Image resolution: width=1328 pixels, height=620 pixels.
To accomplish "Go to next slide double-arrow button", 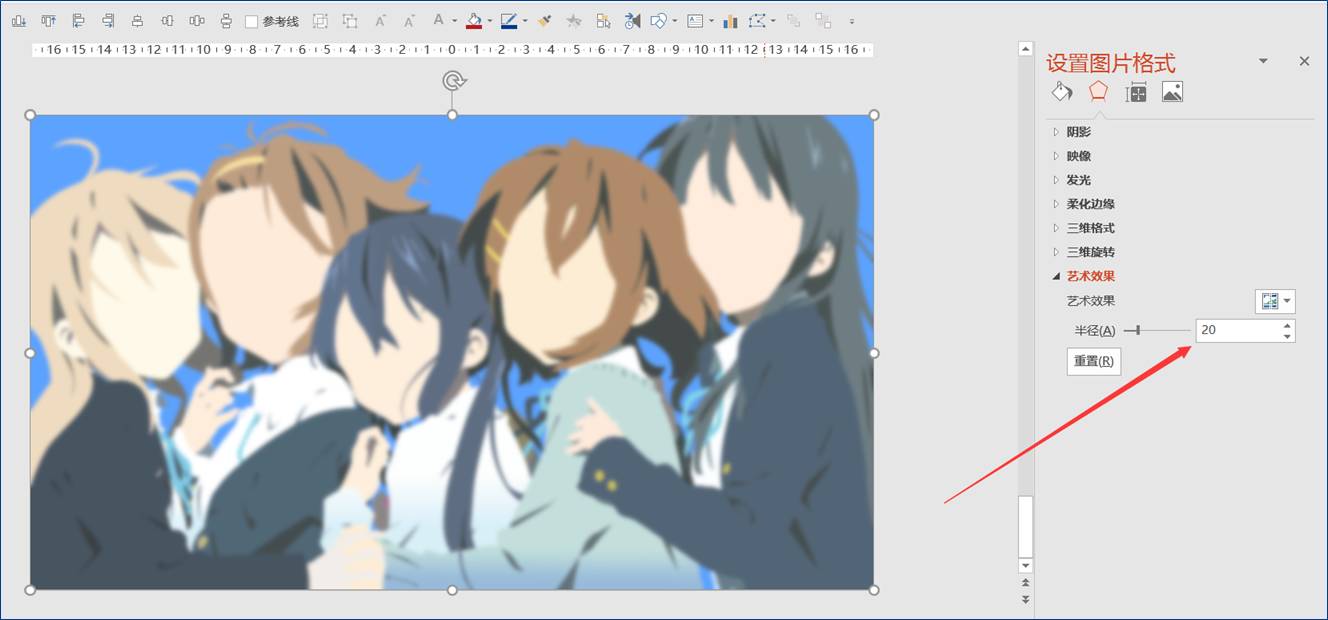I will coord(1025,599).
